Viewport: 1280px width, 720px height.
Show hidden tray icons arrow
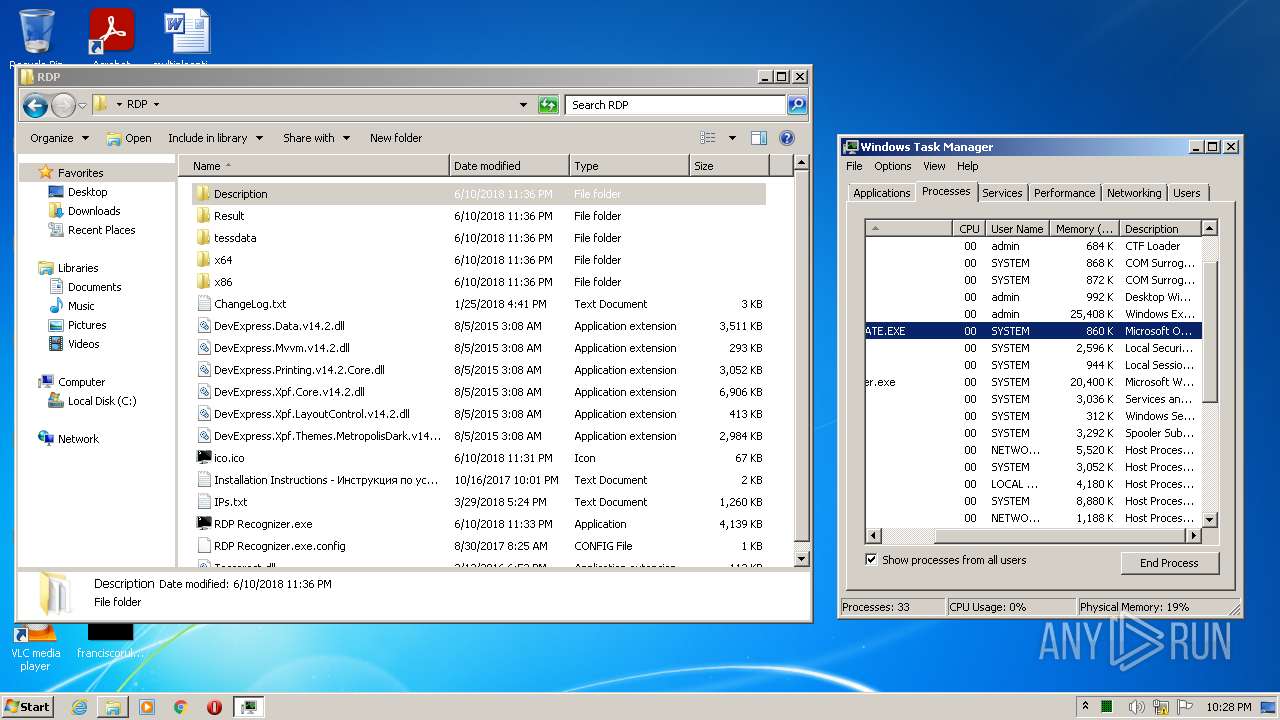pos(1085,707)
